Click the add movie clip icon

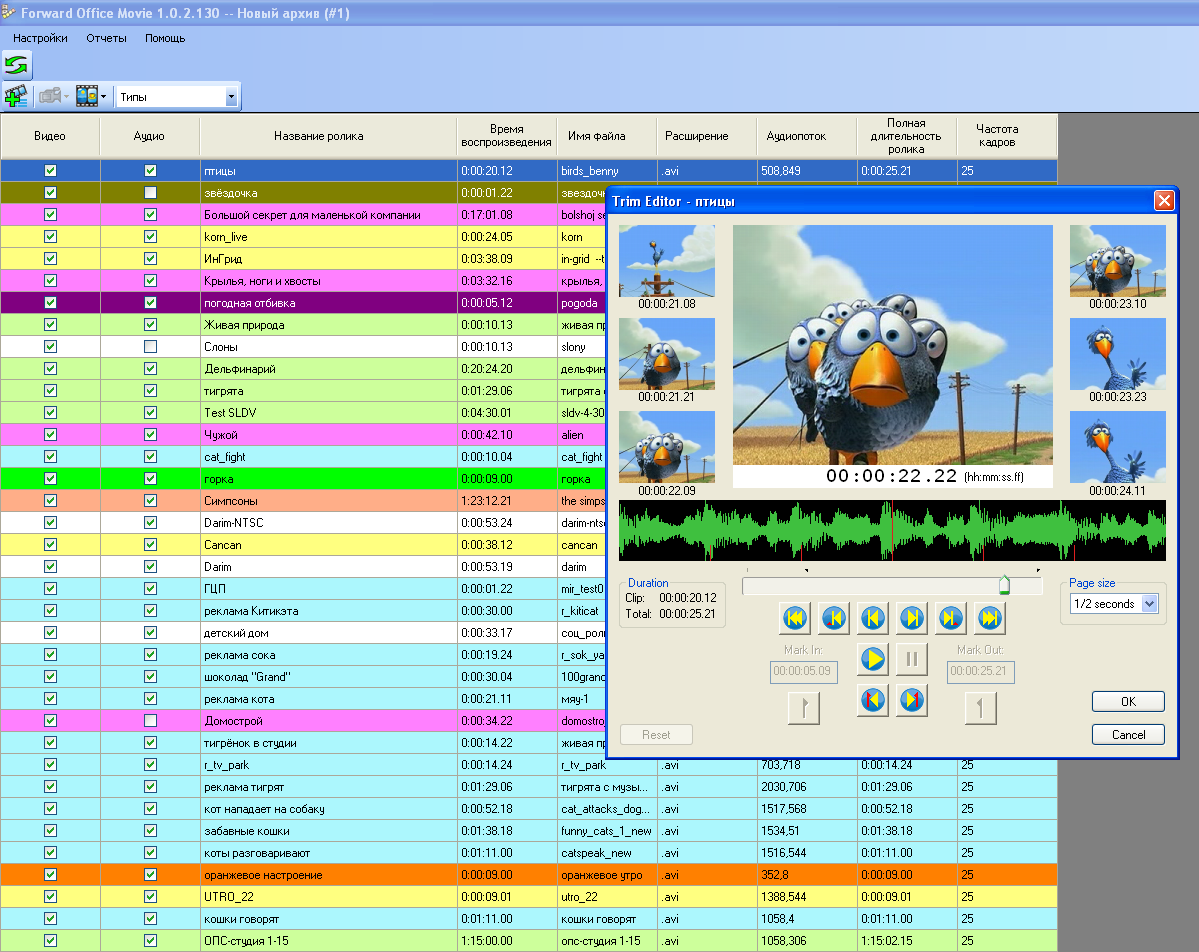tap(16, 96)
